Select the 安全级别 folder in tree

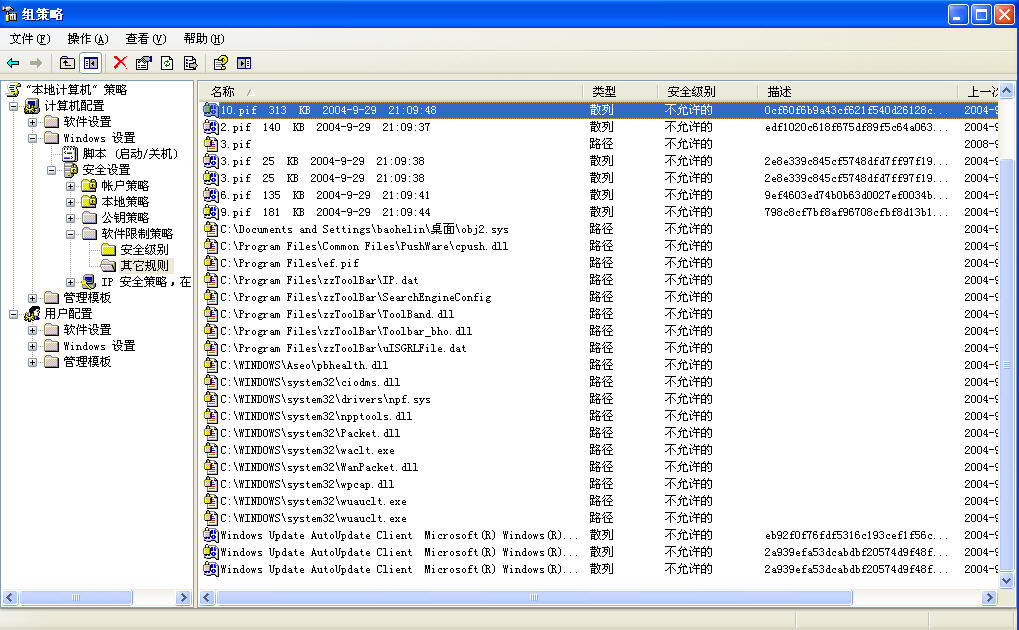pyautogui.click(x=144, y=250)
